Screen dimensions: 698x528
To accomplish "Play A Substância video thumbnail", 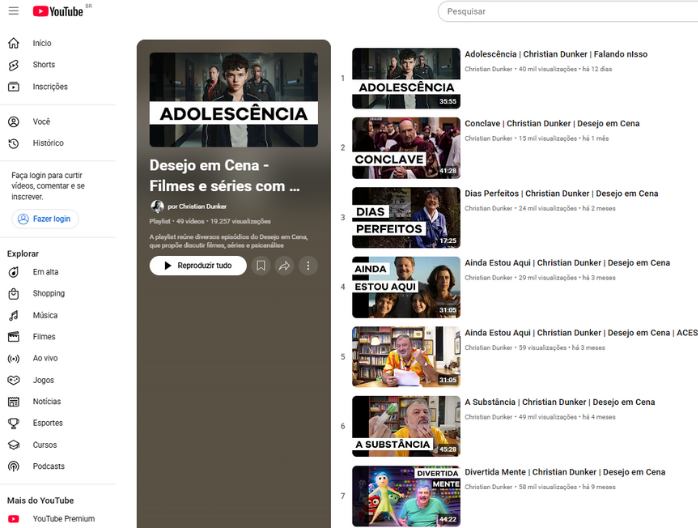I will 406,426.
